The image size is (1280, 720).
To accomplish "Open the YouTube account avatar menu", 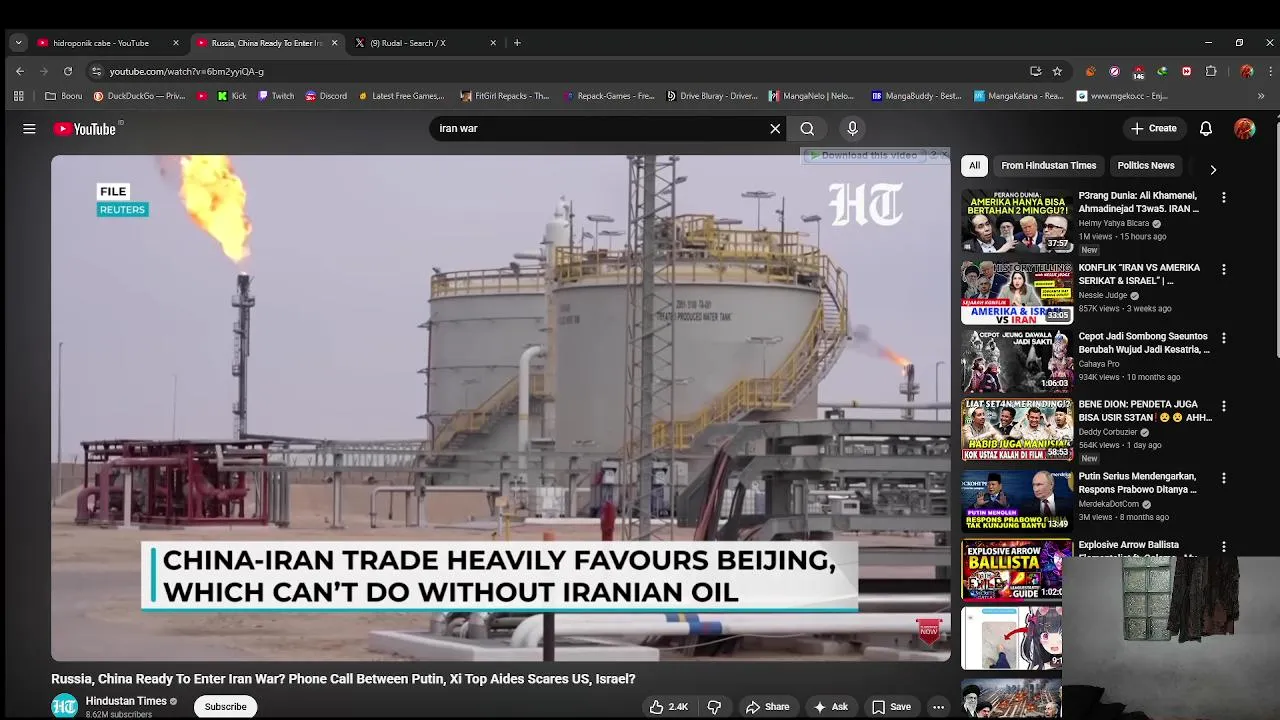I will pos(1245,128).
